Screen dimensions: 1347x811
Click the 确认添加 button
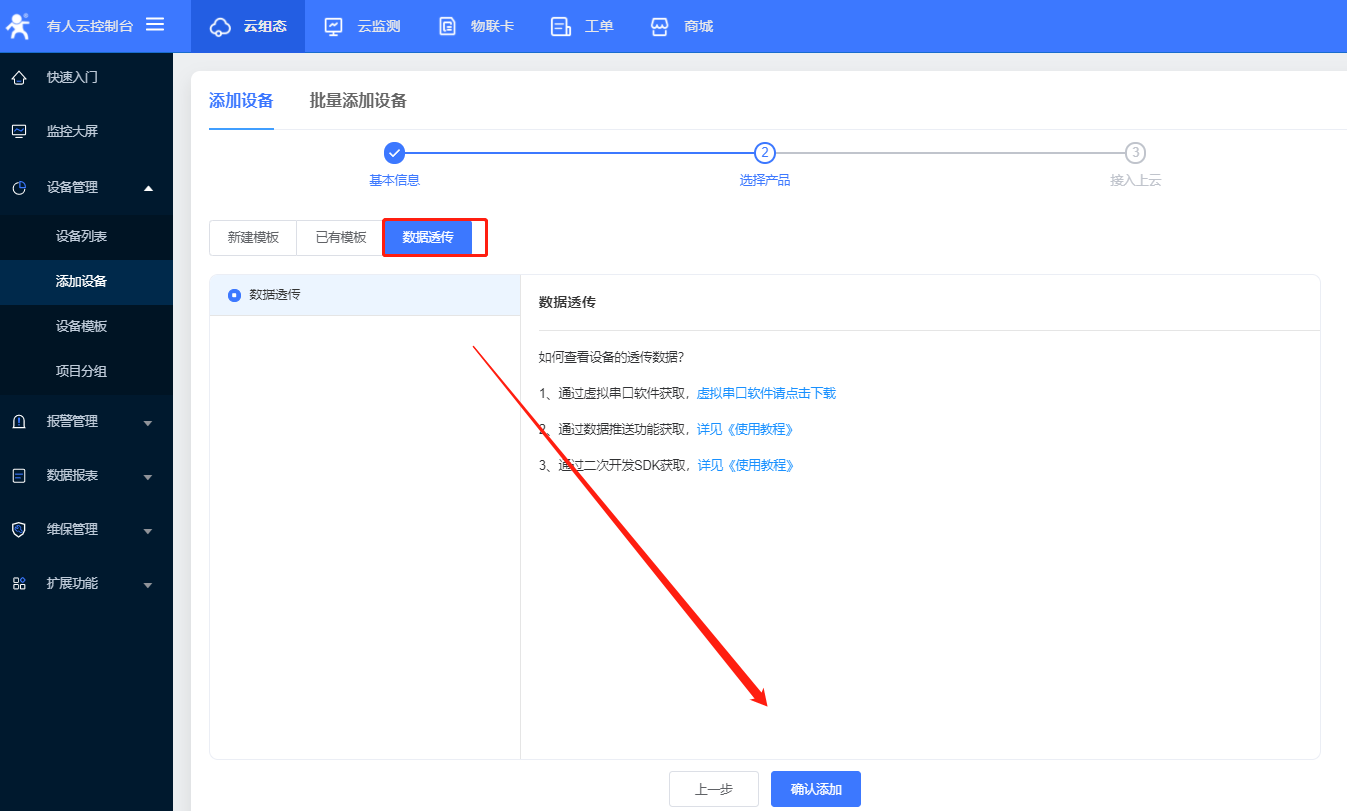pyautogui.click(x=815, y=789)
